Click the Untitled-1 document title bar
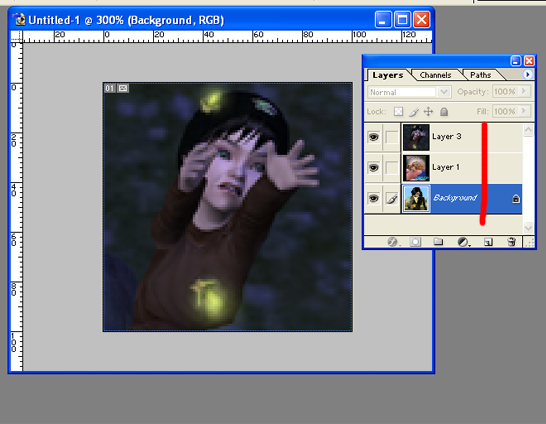Screen dimensions: 546x424 221,19
